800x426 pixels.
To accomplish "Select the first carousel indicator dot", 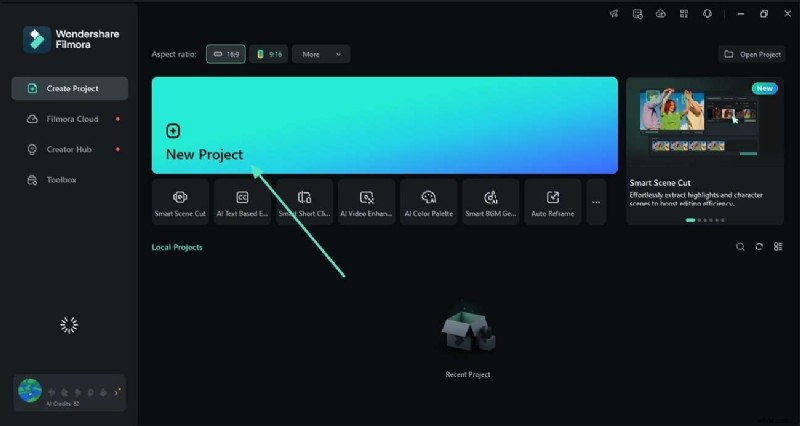I will point(690,220).
